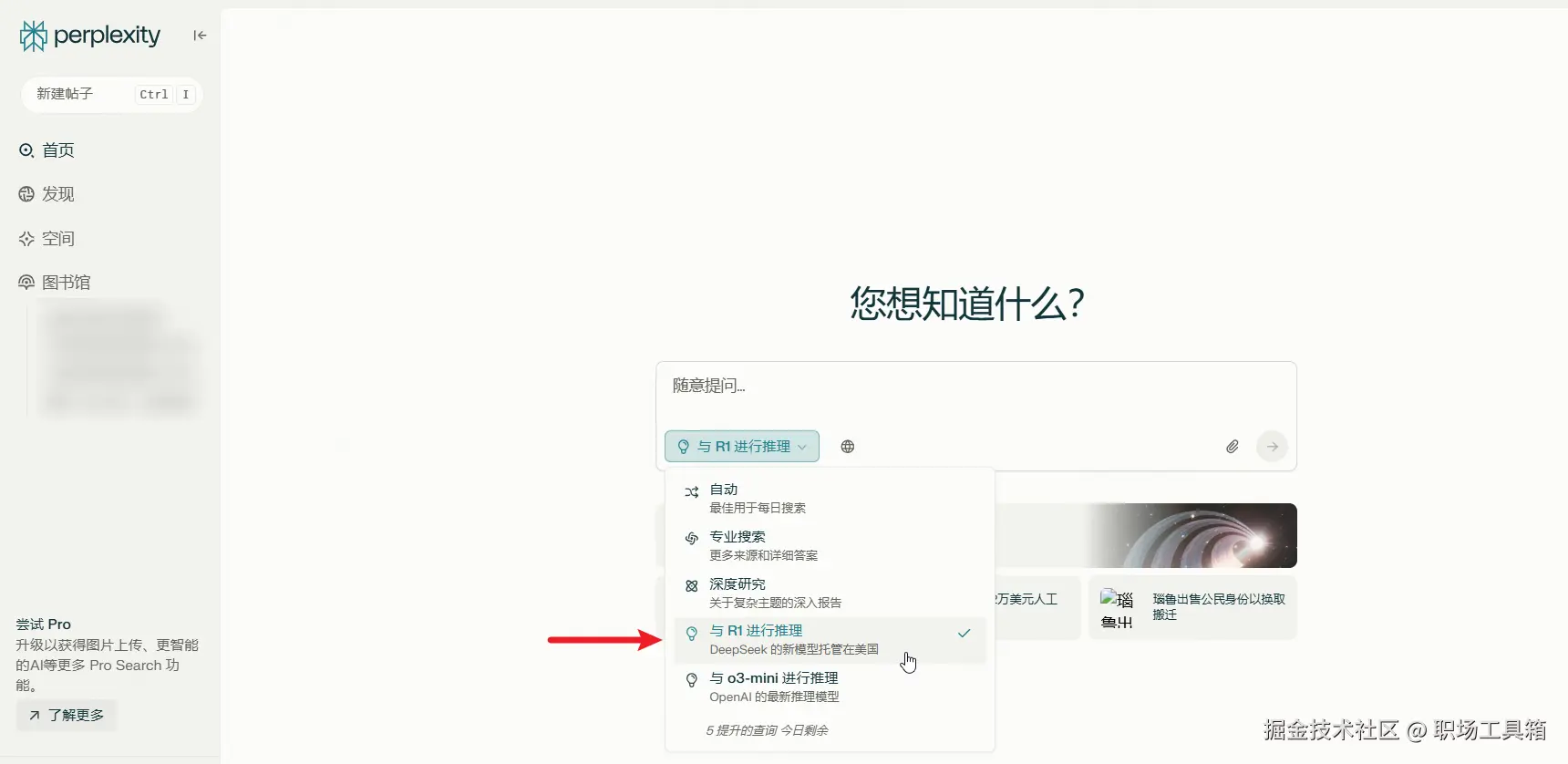
Task: Open the 发现 discover page
Action: click(46, 194)
